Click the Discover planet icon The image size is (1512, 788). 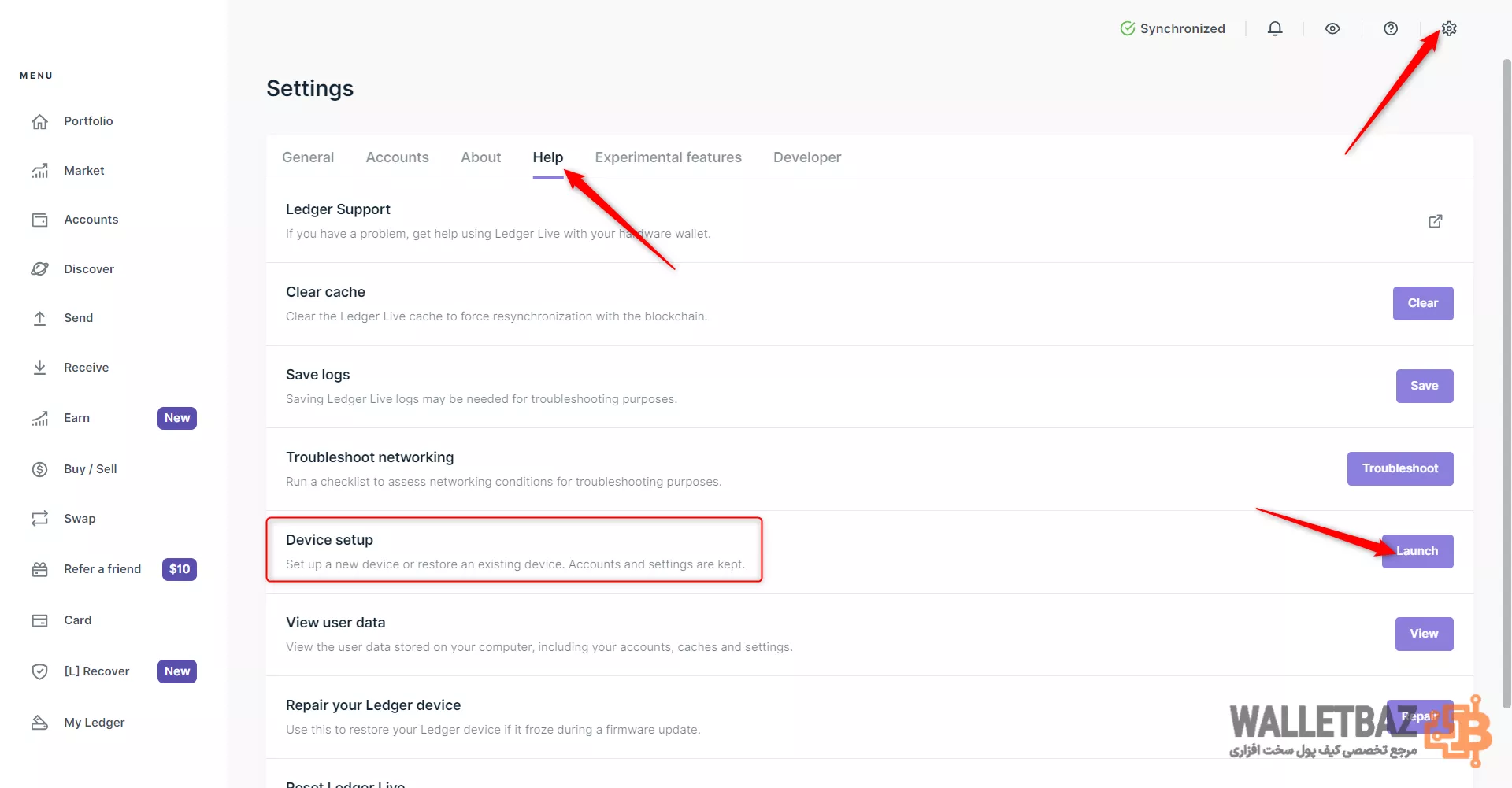tap(40, 269)
